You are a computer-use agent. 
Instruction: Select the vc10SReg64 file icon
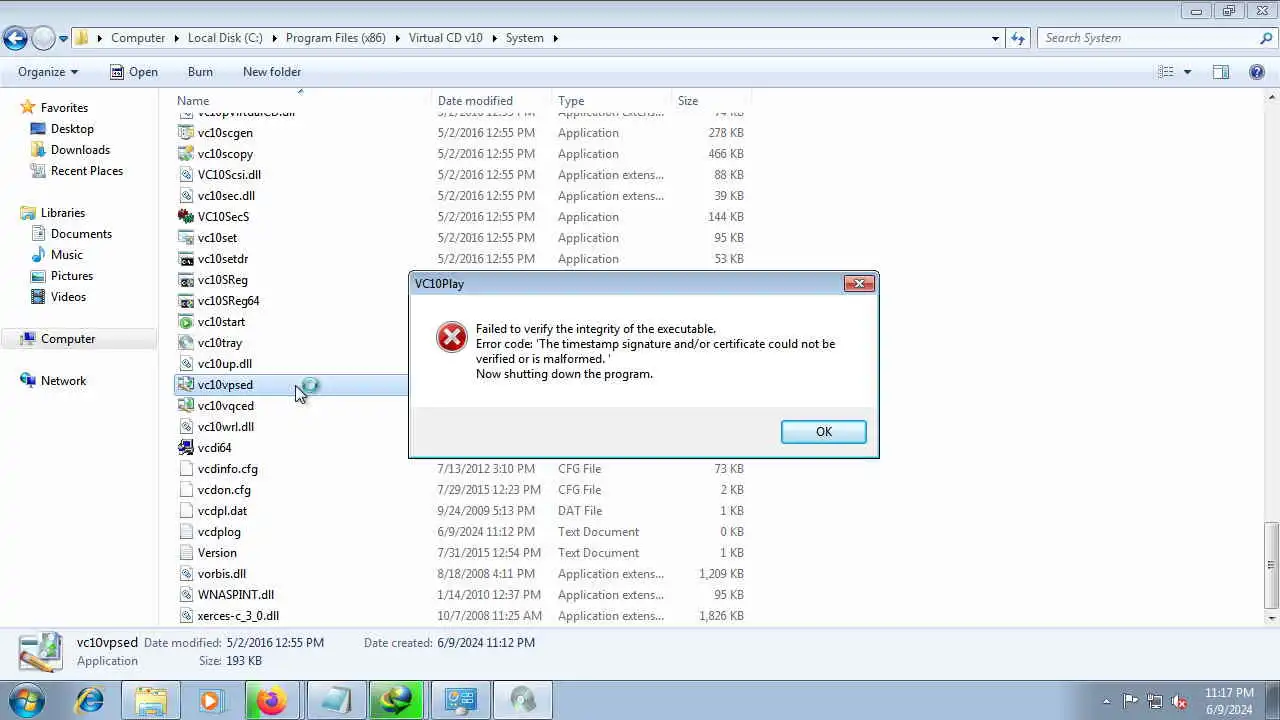click(185, 300)
